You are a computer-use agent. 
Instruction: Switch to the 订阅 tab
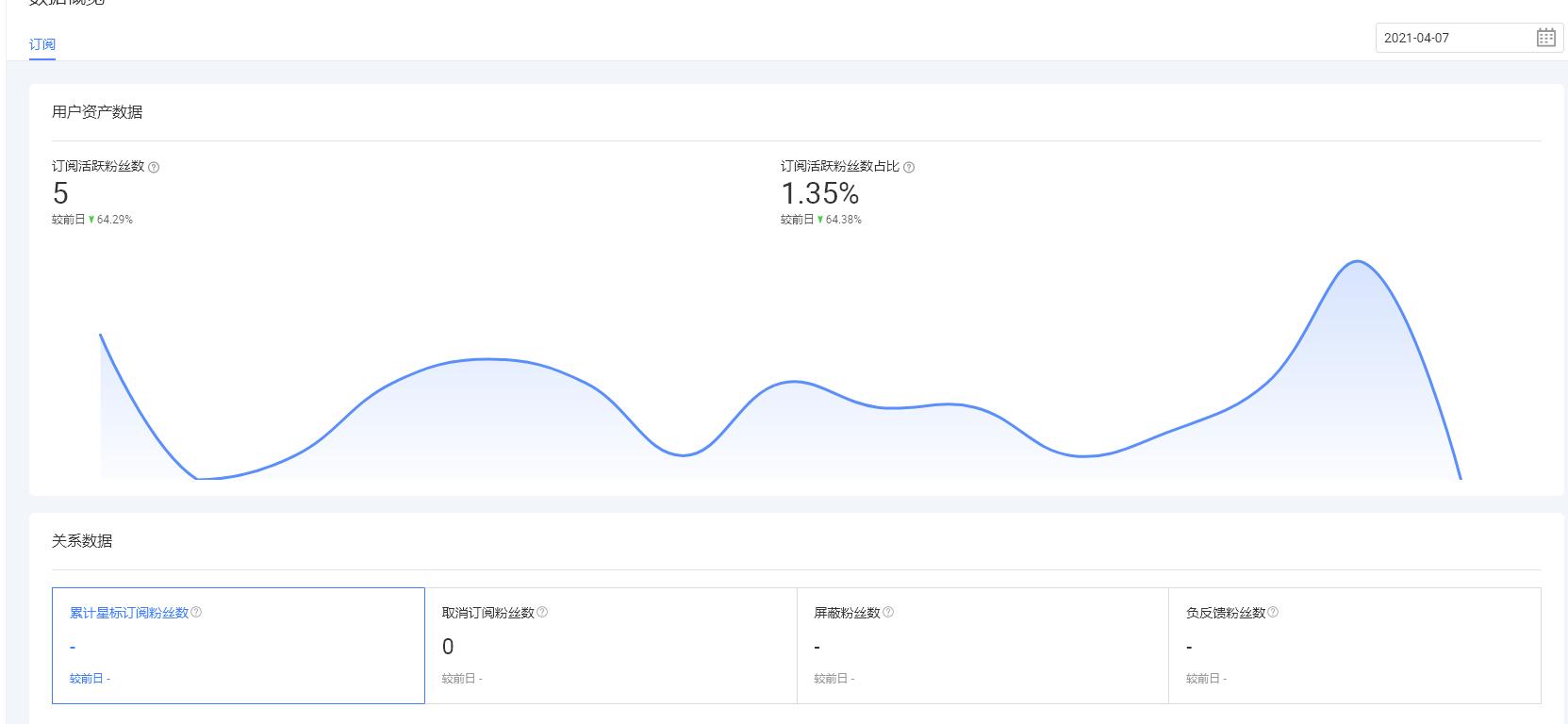pyautogui.click(x=42, y=44)
